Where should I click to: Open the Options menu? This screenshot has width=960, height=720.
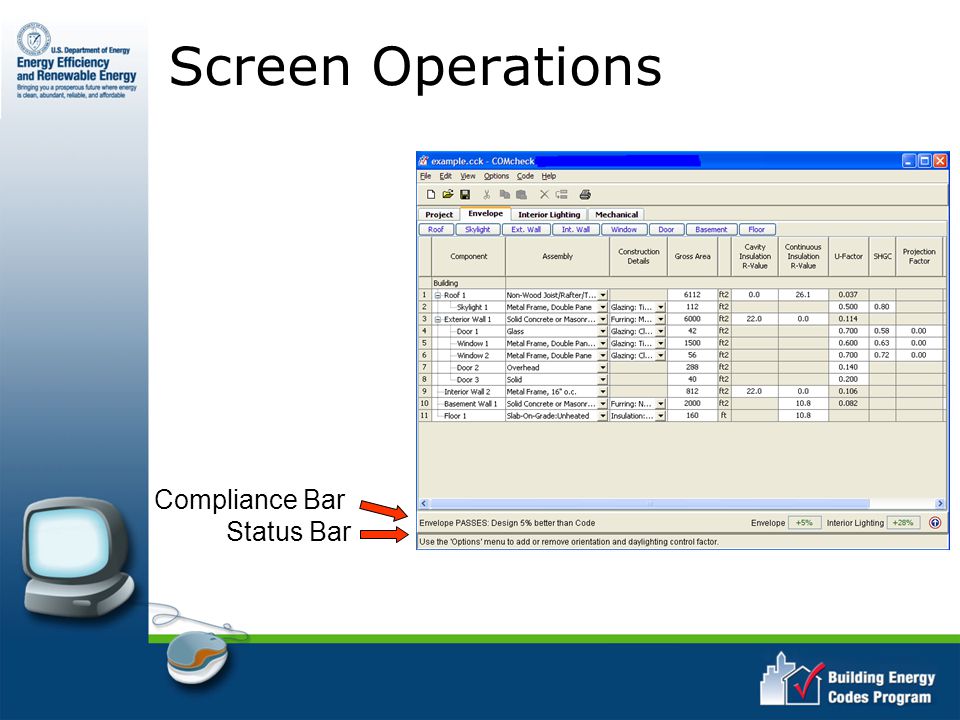(496, 176)
